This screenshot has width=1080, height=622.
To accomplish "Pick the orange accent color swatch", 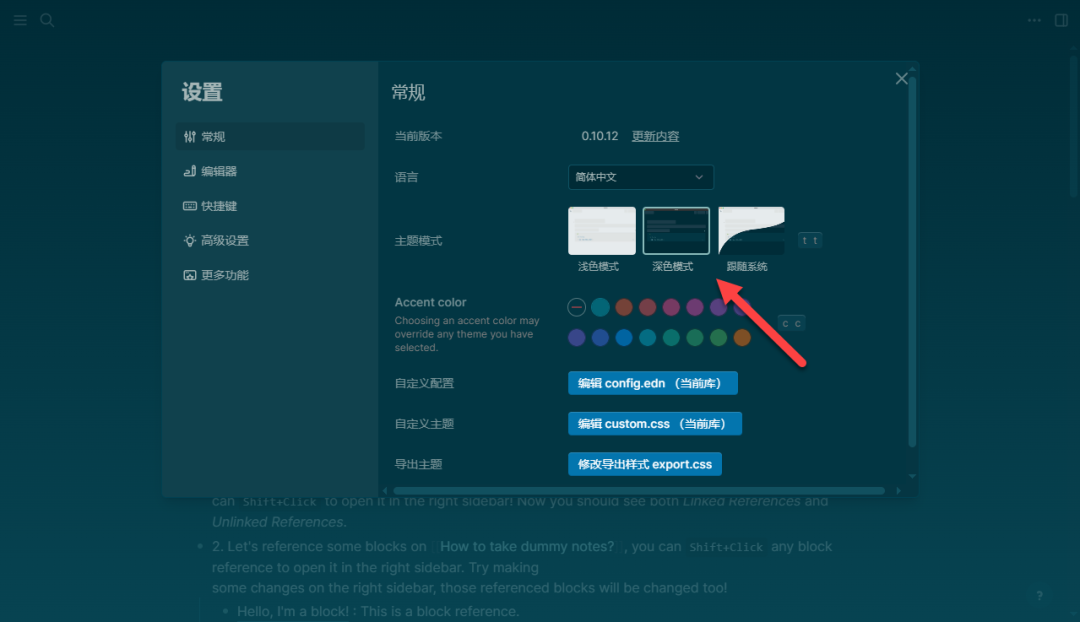I will [624, 307].
